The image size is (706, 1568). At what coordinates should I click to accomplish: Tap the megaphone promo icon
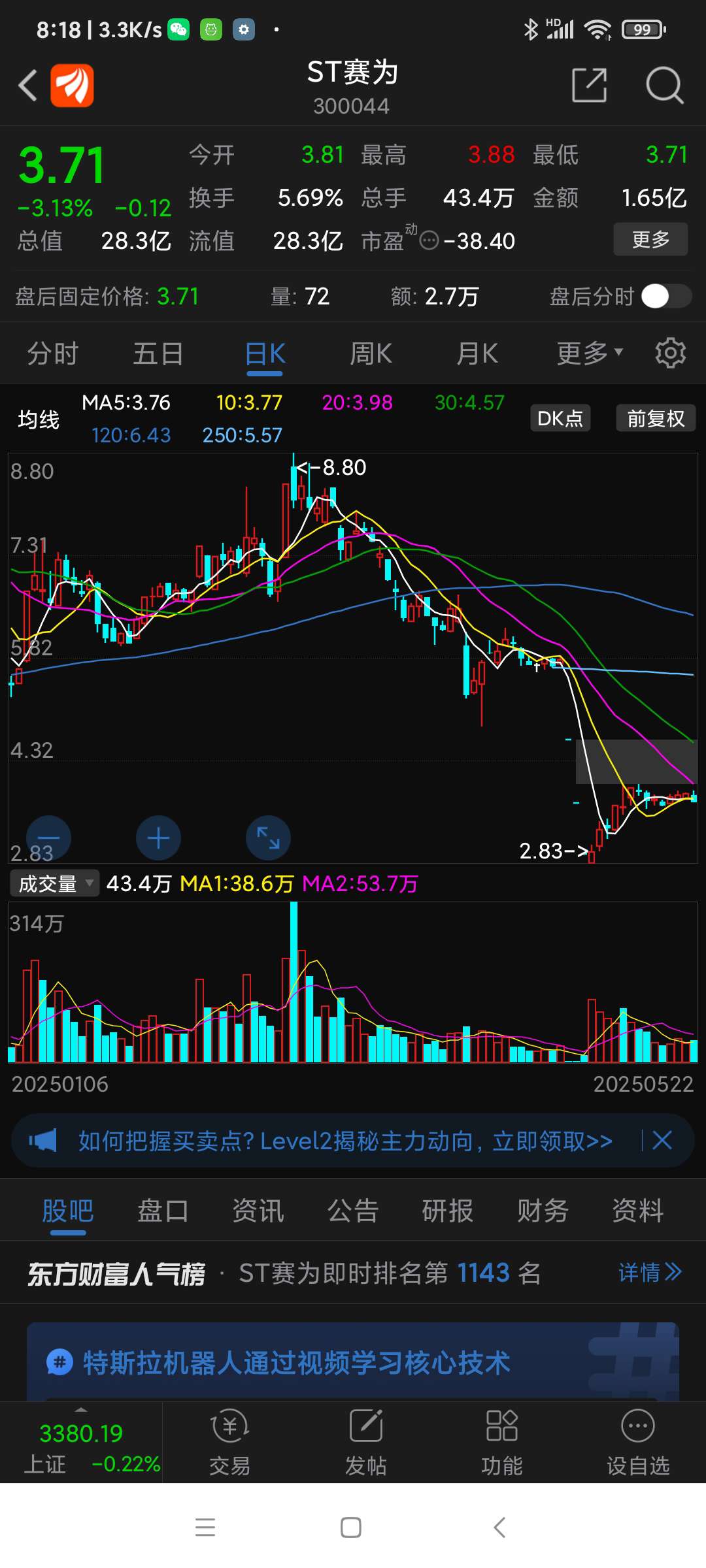43,1141
